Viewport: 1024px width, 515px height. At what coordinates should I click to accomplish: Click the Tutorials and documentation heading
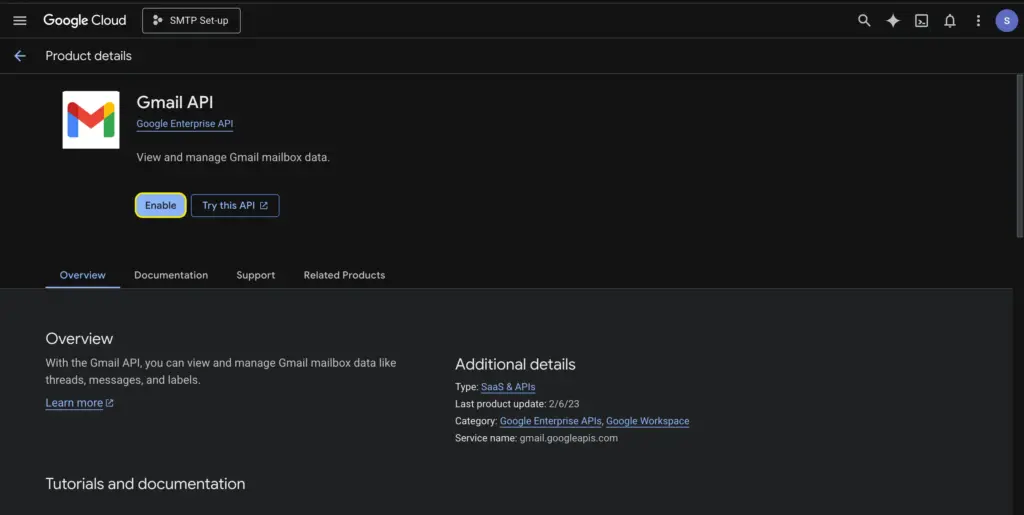click(146, 484)
